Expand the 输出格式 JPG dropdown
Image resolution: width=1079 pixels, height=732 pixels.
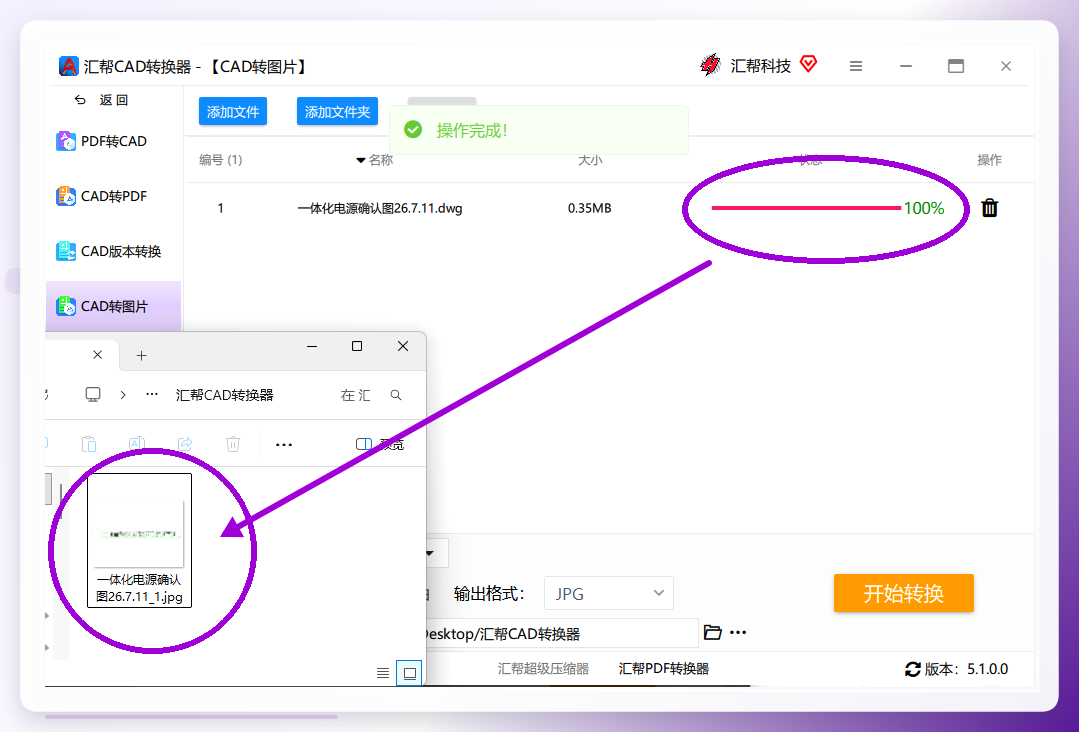pyautogui.click(x=608, y=593)
